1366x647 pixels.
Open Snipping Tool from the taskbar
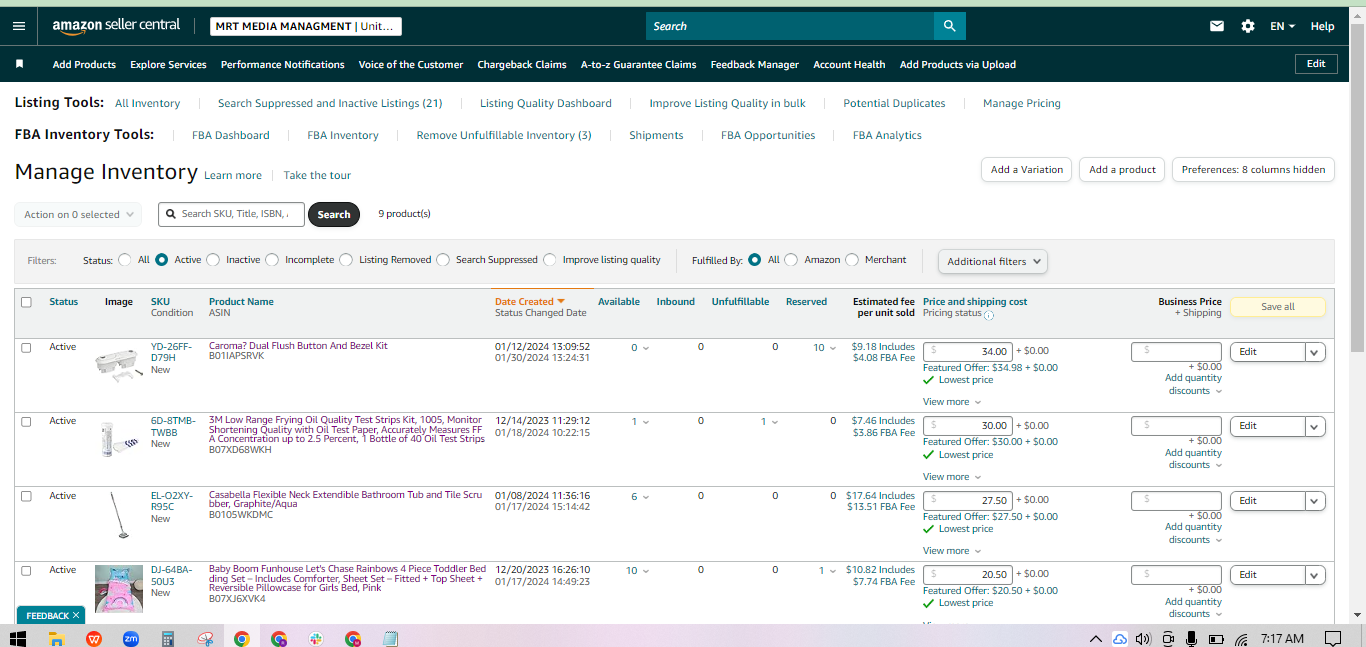click(x=204, y=638)
